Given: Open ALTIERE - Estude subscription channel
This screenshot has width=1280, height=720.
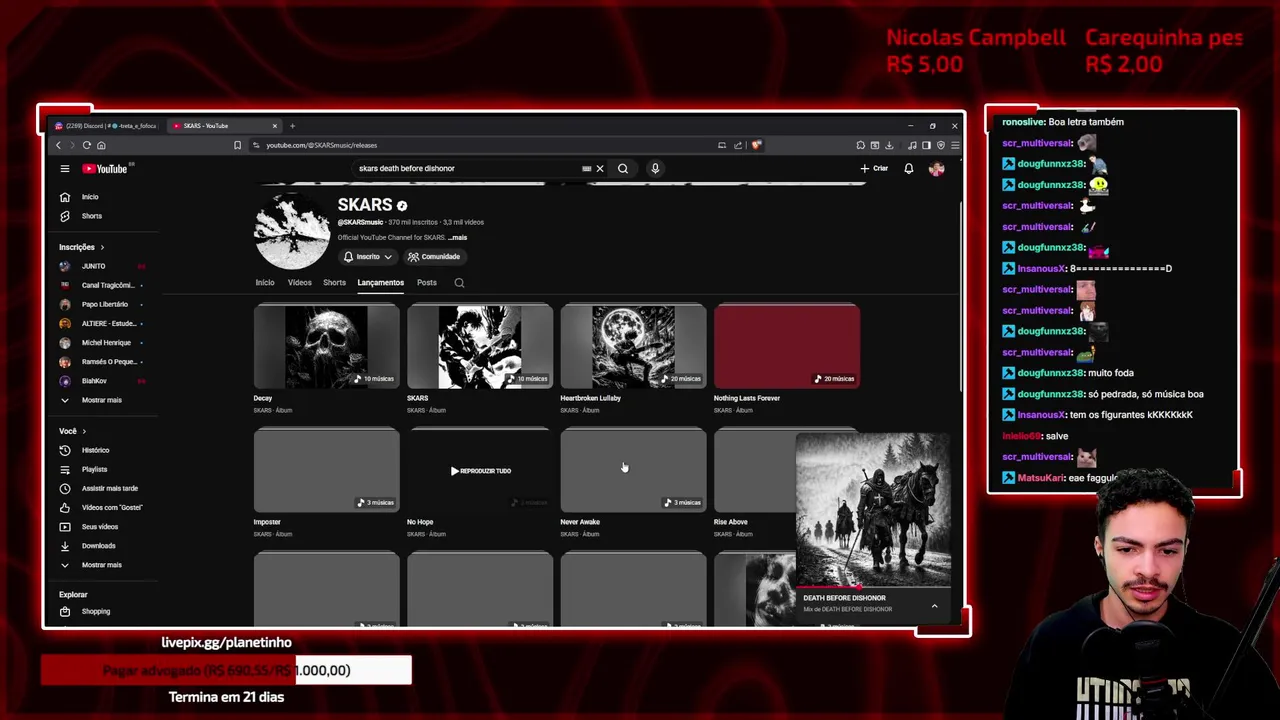Looking at the screenshot, I should coord(108,324).
